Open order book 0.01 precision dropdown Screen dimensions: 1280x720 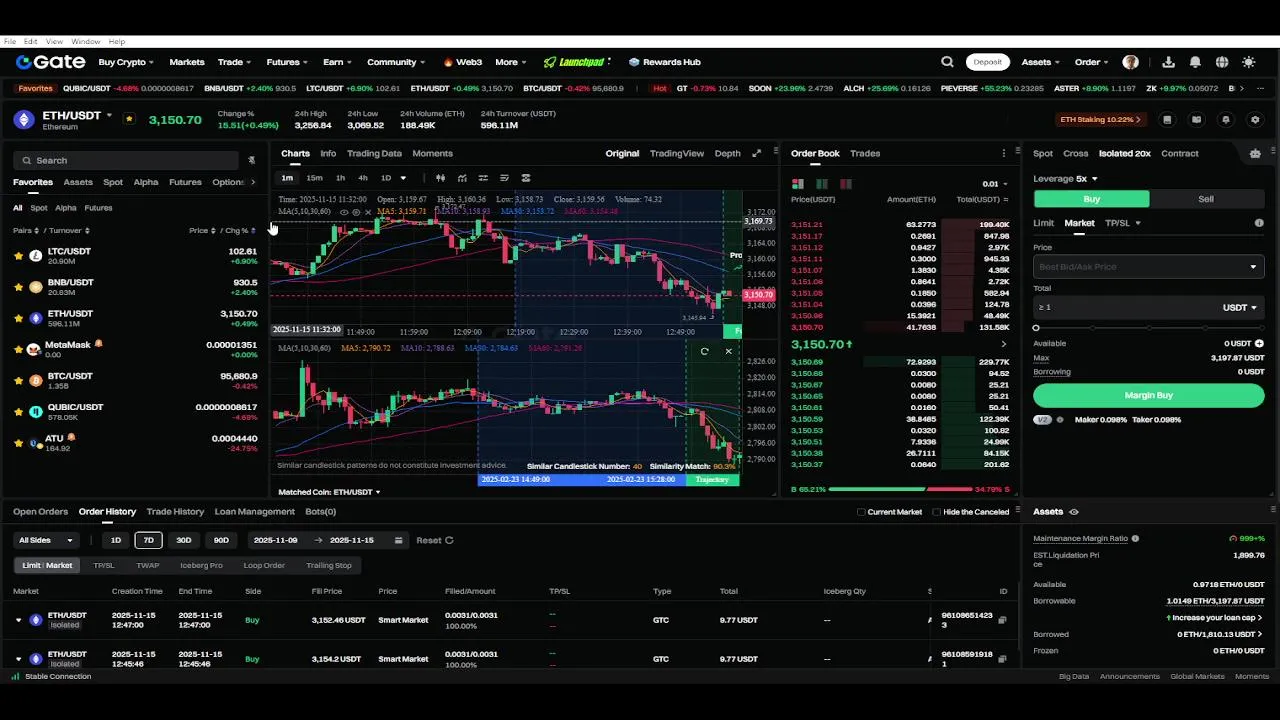tap(994, 184)
